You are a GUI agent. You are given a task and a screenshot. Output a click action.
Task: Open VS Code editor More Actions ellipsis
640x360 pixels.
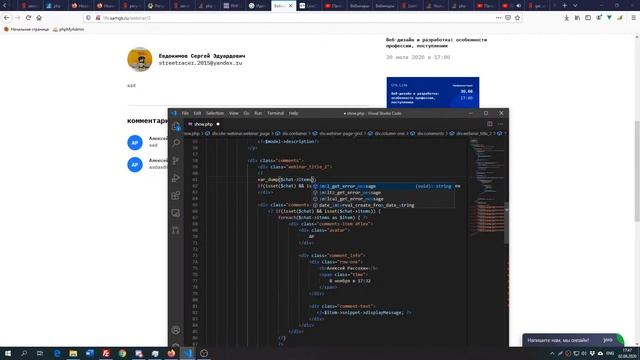click(500, 124)
